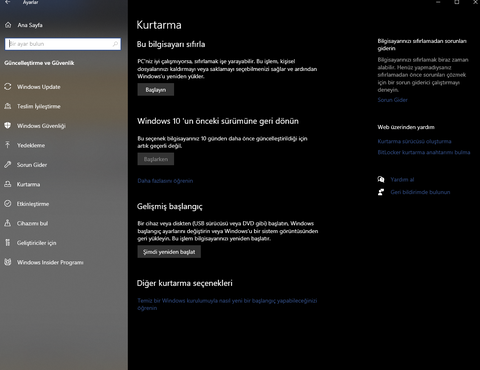Screen dimensions: 480x370
Task: Click the Diğer kurtarma seçenekleri heading
Action: click(185, 283)
